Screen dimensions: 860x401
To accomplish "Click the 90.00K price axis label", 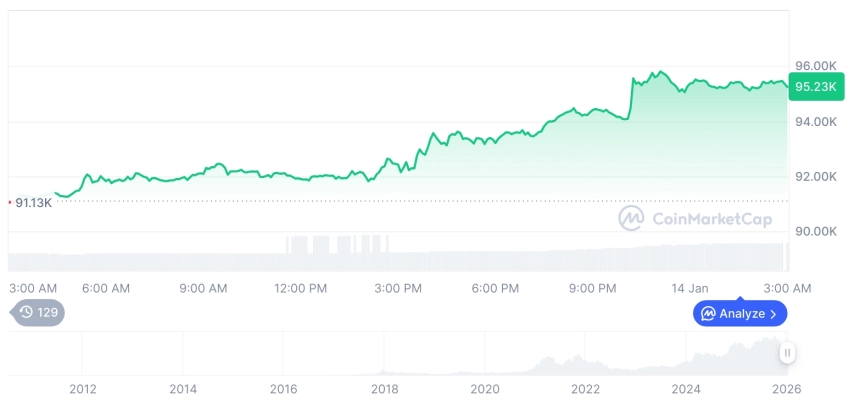I will point(816,231).
